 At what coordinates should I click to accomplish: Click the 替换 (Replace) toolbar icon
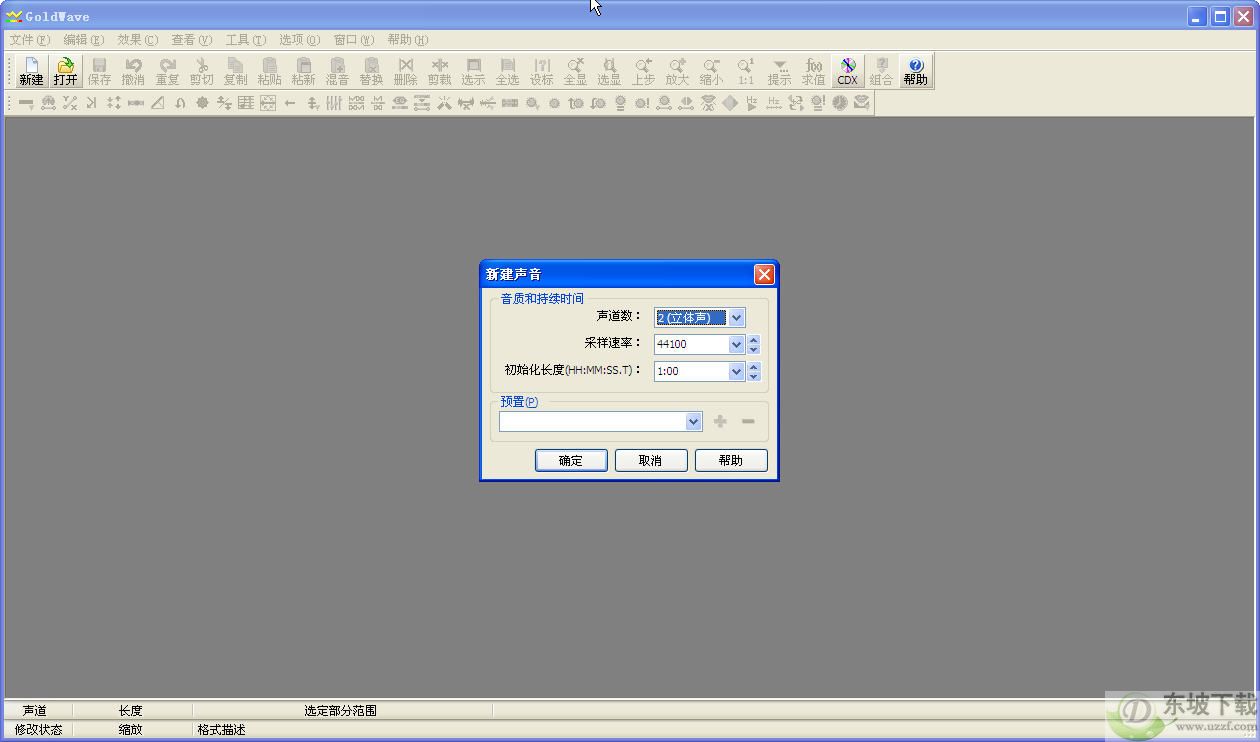pos(372,71)
